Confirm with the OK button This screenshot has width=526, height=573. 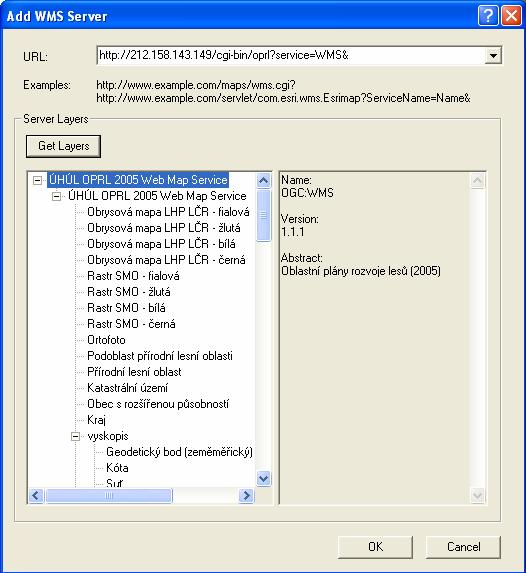coord(375,547)
